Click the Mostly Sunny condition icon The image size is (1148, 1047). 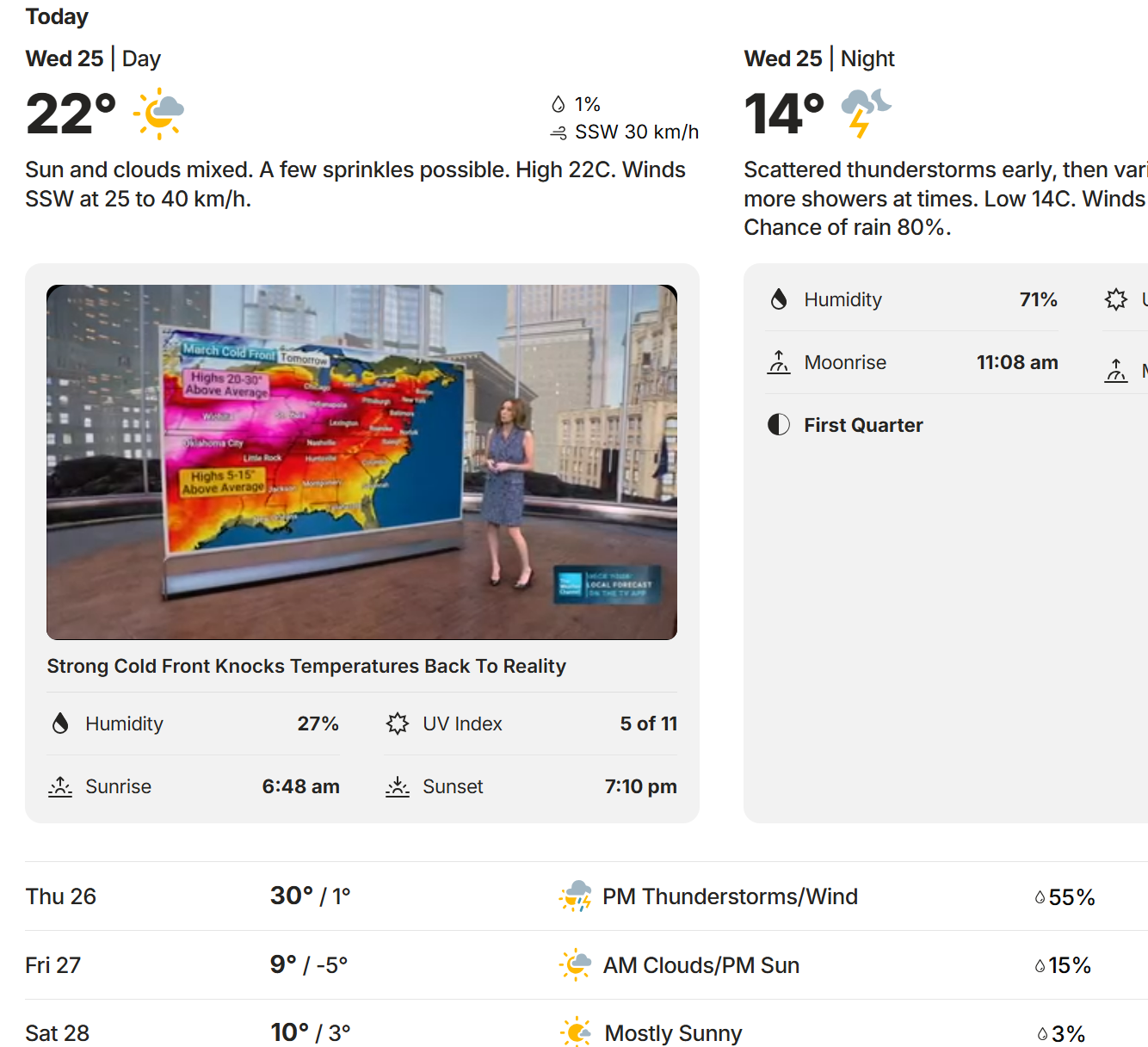pos(576,1032)
